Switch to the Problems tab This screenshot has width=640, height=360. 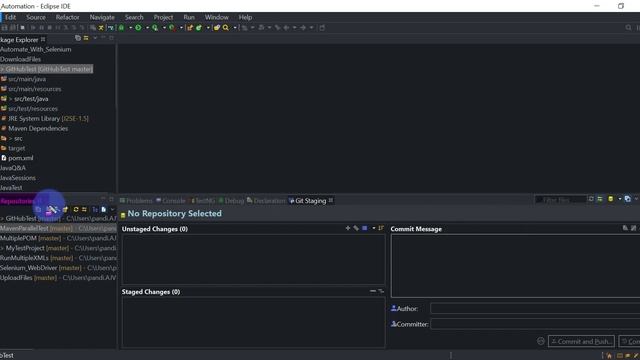coord(136,201)
